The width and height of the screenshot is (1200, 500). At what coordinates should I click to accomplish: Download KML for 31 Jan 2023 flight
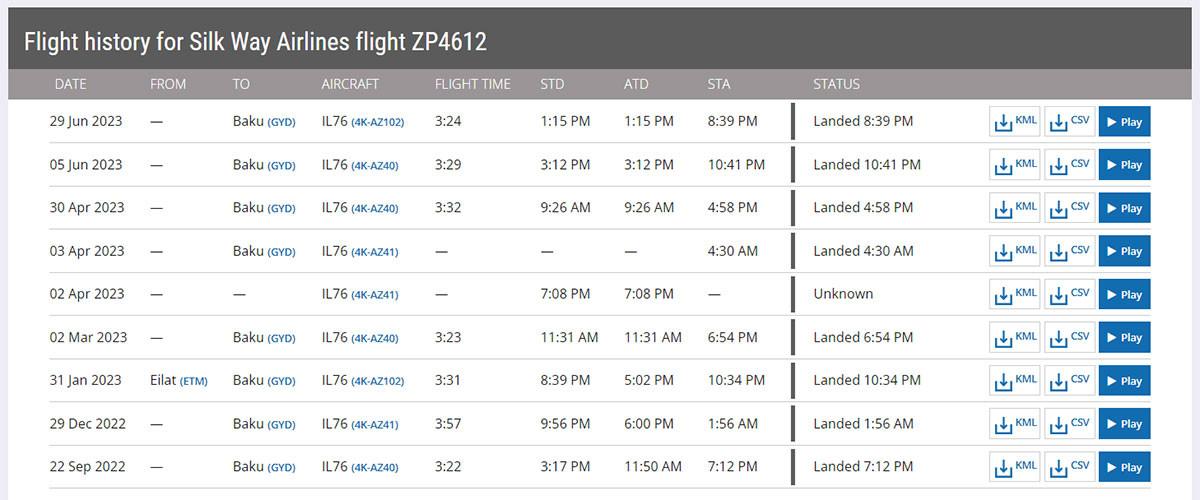1015,380
